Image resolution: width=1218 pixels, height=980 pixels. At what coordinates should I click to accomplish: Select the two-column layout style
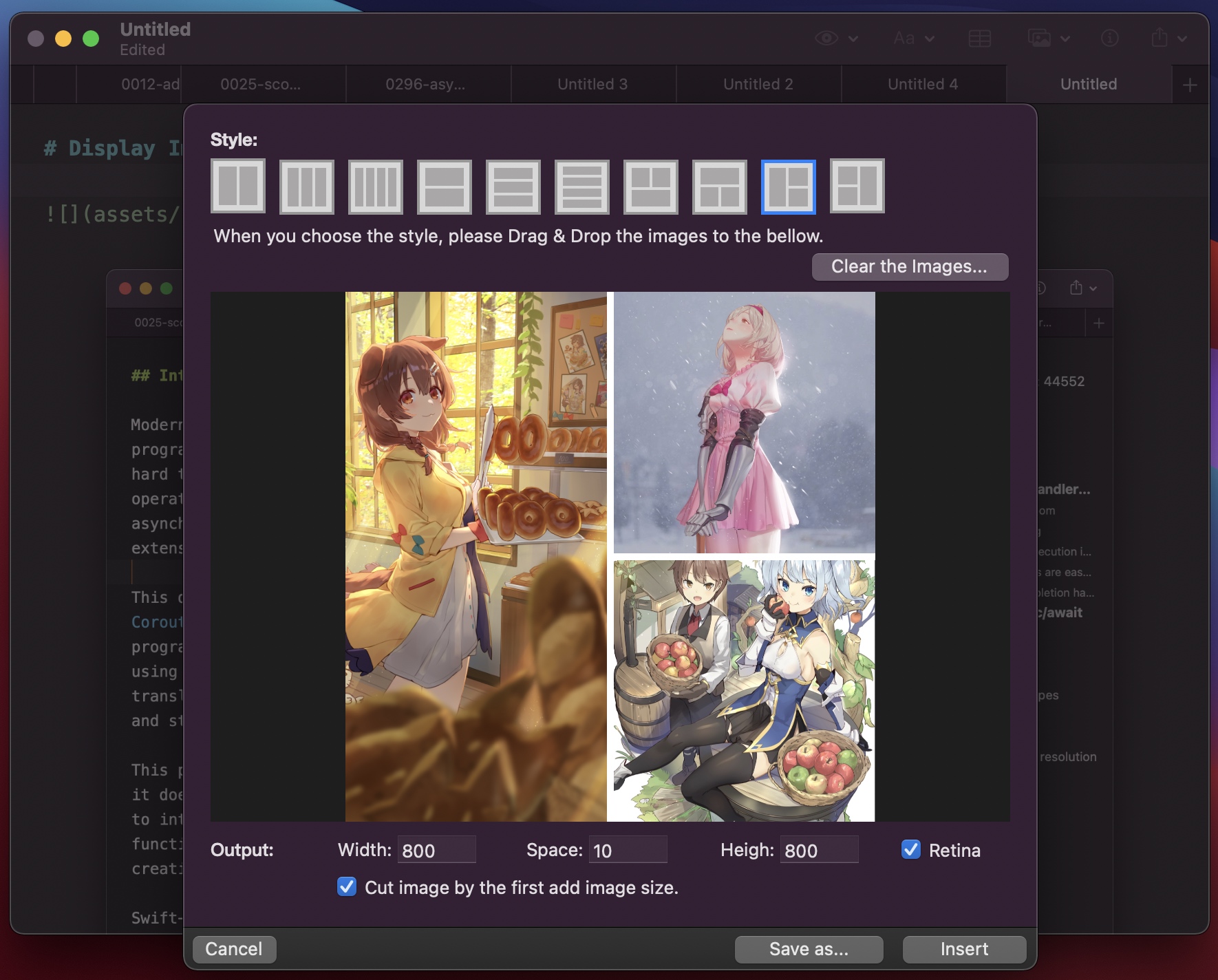[238, 187]
